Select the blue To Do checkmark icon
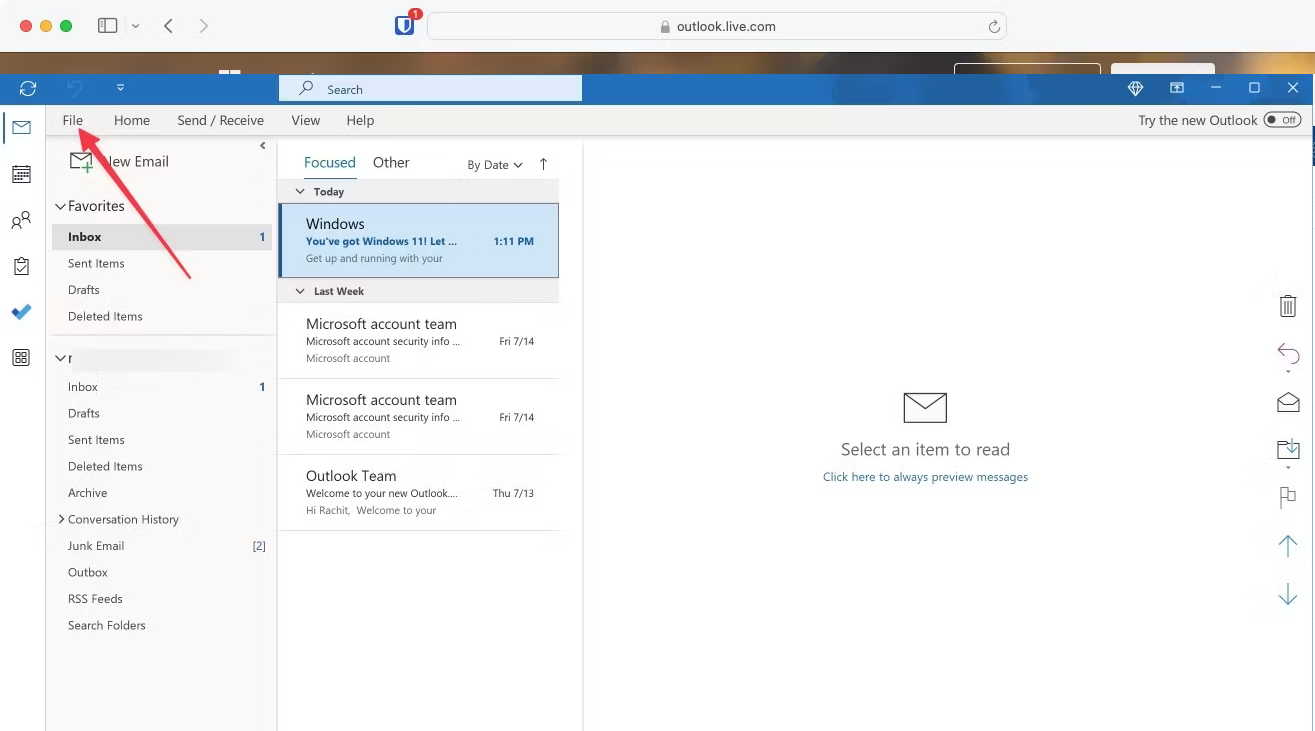The width and height of the screenshot is (1315, 731). point(21,312)
